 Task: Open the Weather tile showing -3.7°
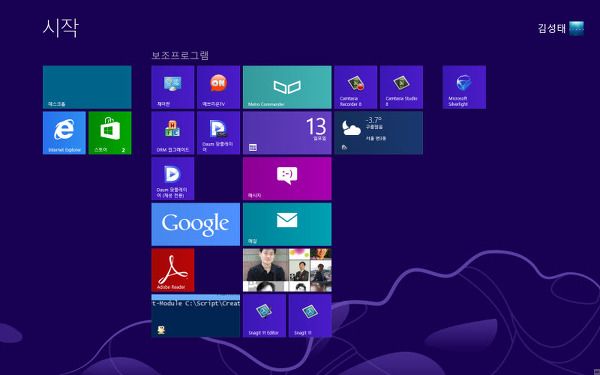pos(378,133)
